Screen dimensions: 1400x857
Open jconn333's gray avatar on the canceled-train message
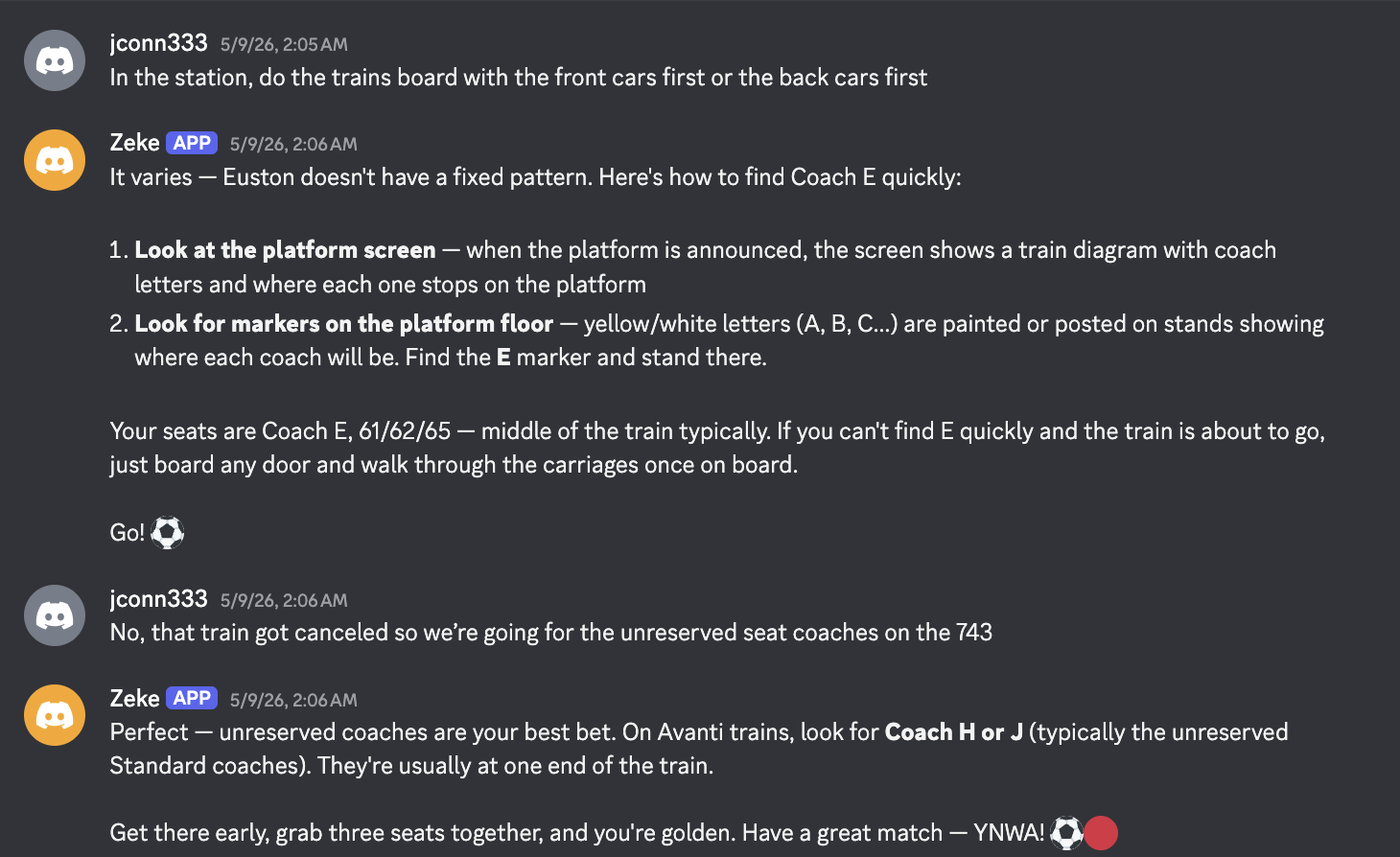(x=55, y=615)
